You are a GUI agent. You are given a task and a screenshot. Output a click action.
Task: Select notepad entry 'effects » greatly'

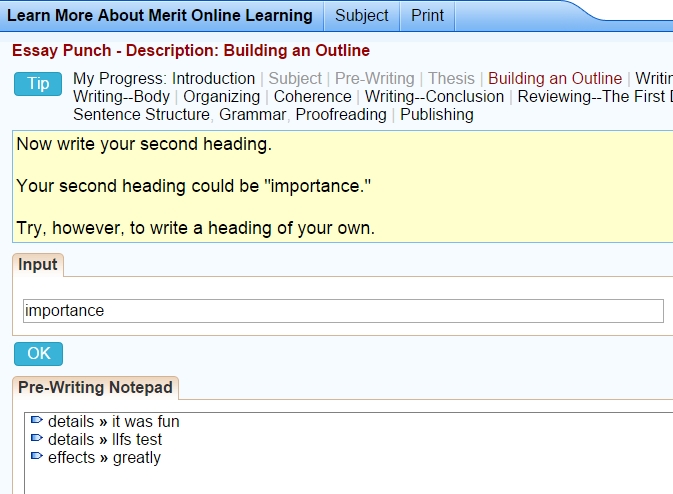pos(104,458)
